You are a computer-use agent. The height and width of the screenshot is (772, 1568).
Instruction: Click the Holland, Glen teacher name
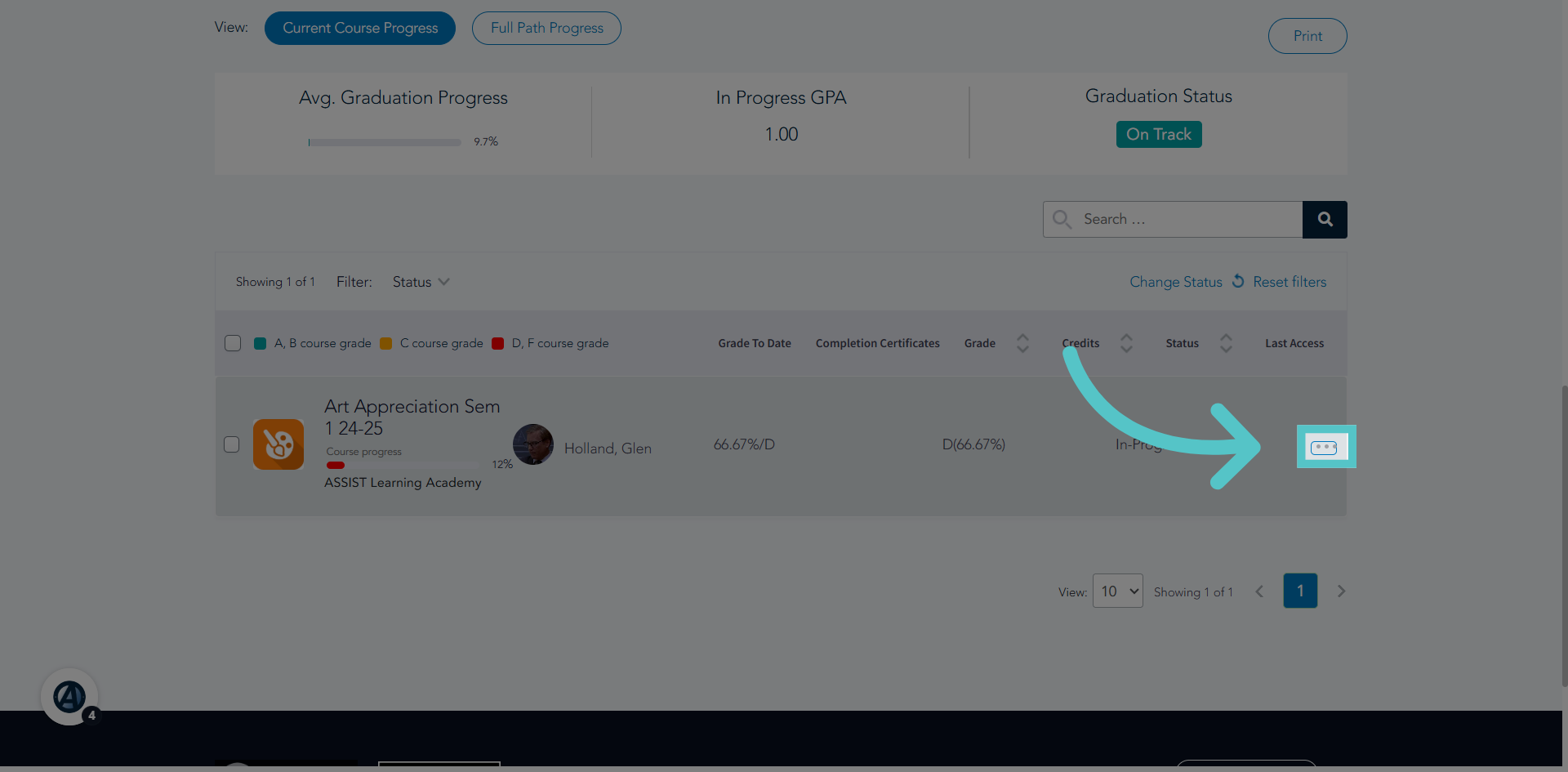point(608,448)
